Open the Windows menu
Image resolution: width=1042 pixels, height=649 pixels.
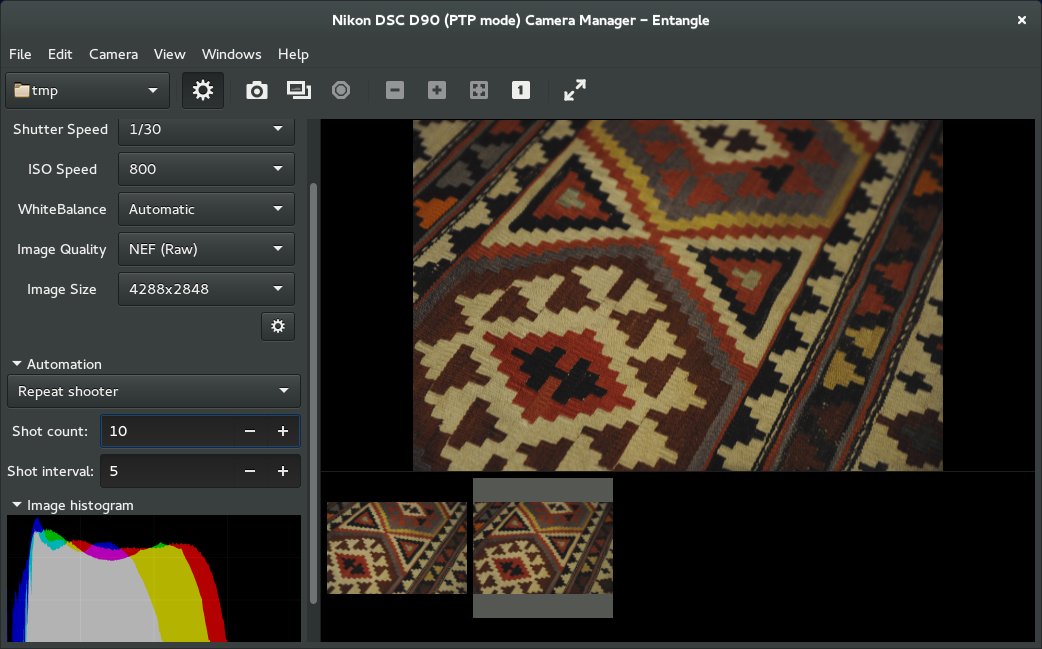click(231, 54)
